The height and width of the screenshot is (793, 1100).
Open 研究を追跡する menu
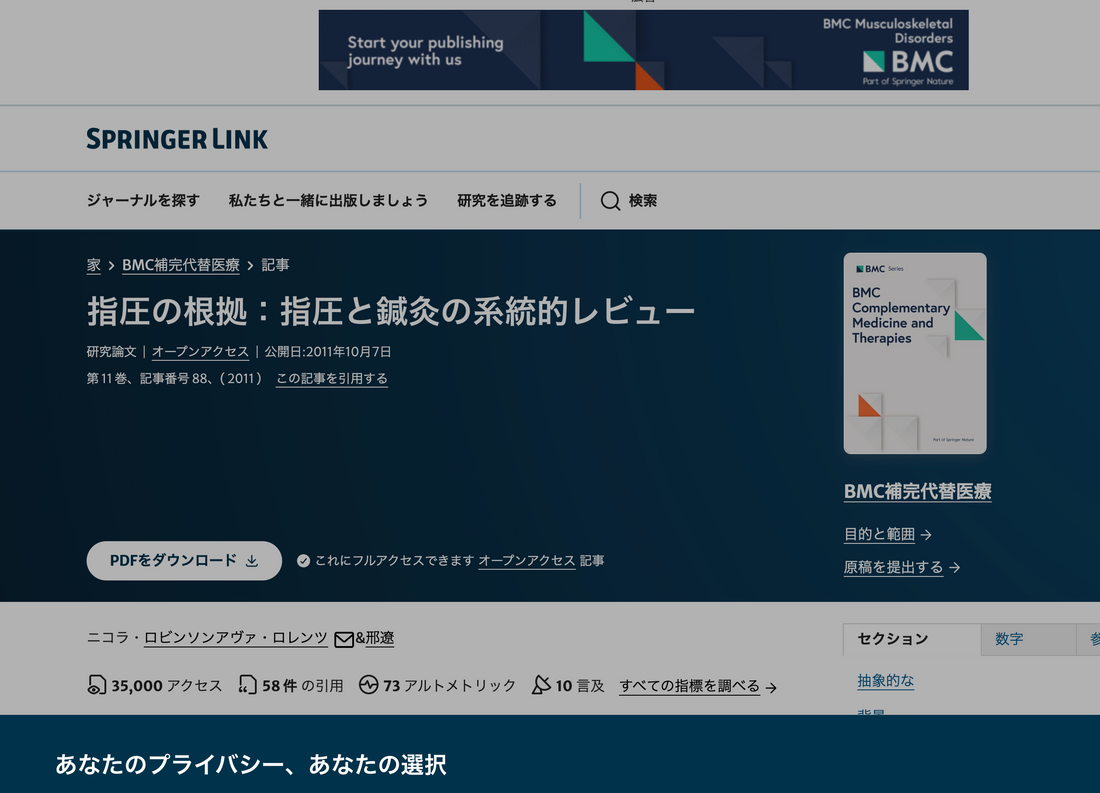pyautogui.click(x=507, y=201)
